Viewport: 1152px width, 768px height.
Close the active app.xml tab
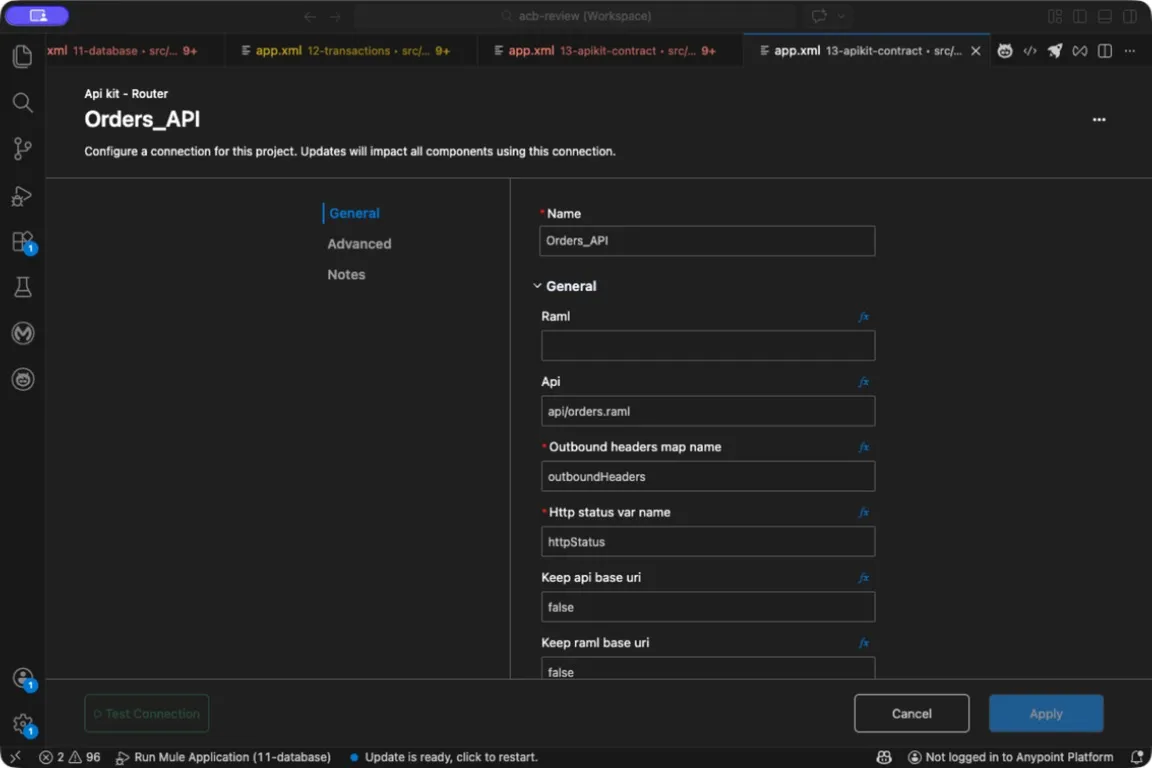click(x=976, y=51)
